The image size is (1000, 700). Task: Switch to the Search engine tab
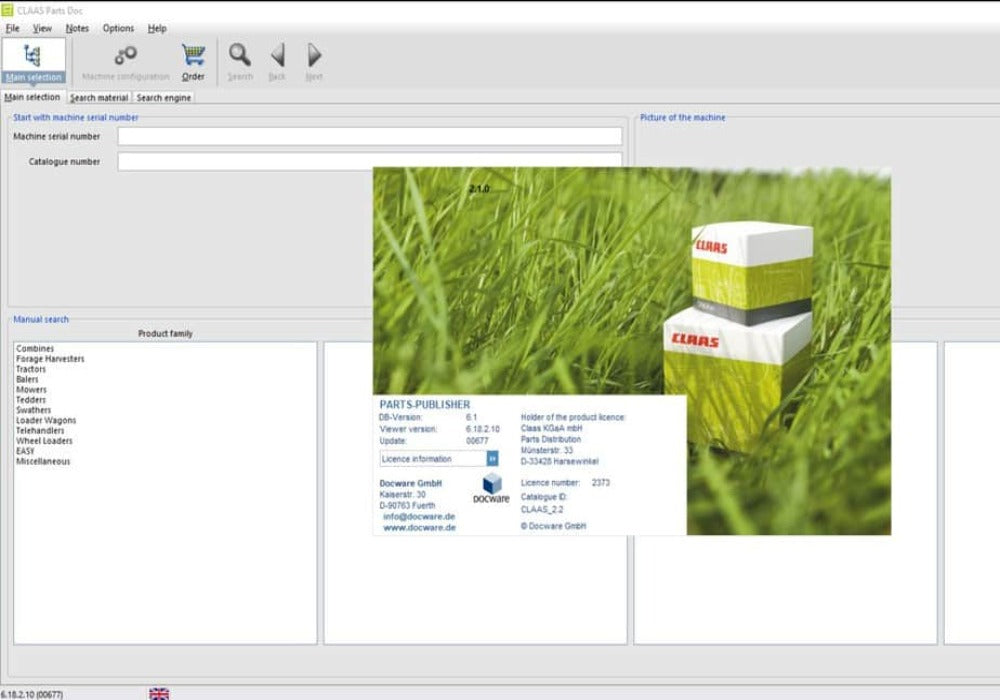click(x=163, y=98)
